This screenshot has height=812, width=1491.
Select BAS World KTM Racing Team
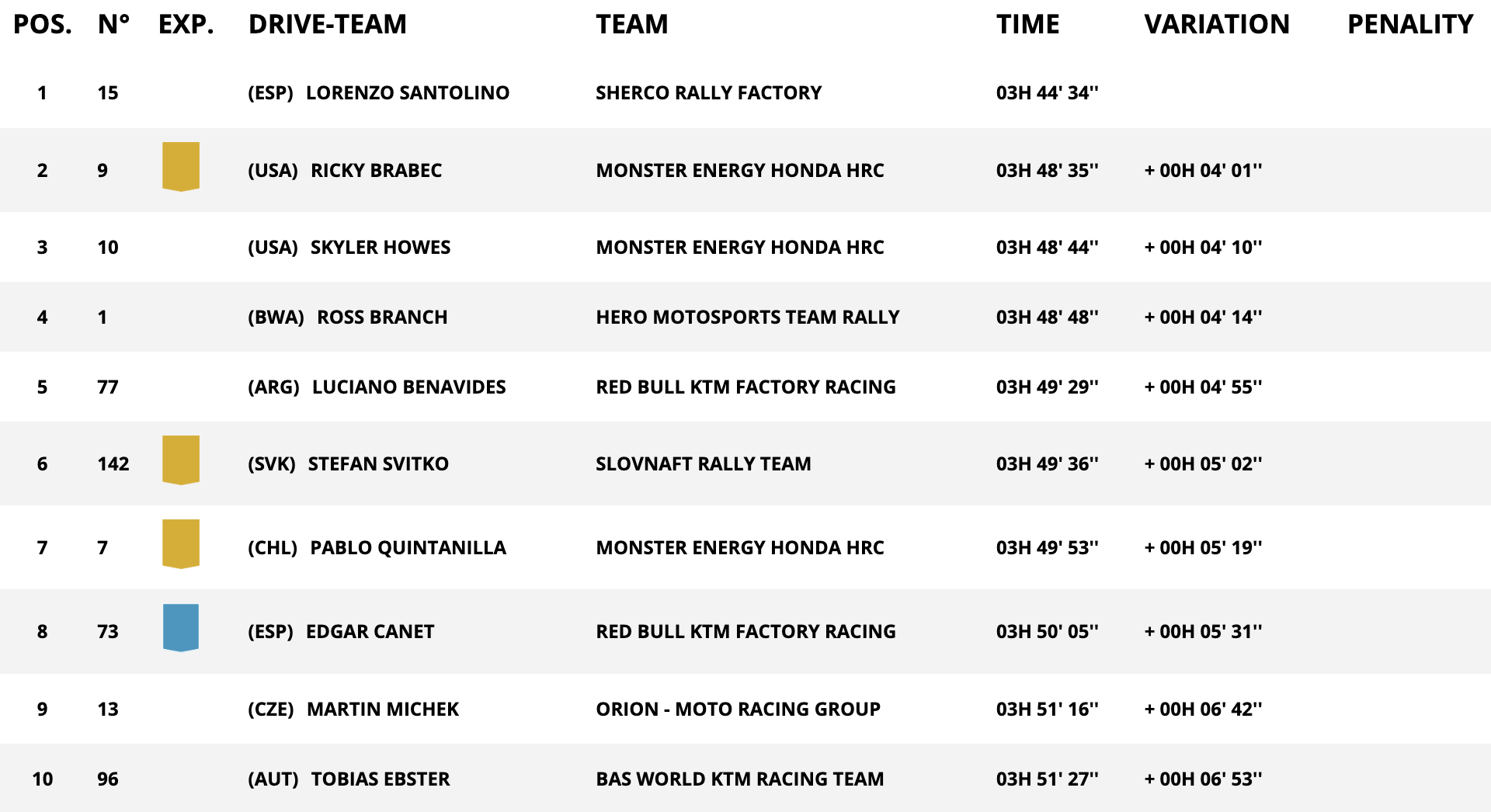(739, 779)
